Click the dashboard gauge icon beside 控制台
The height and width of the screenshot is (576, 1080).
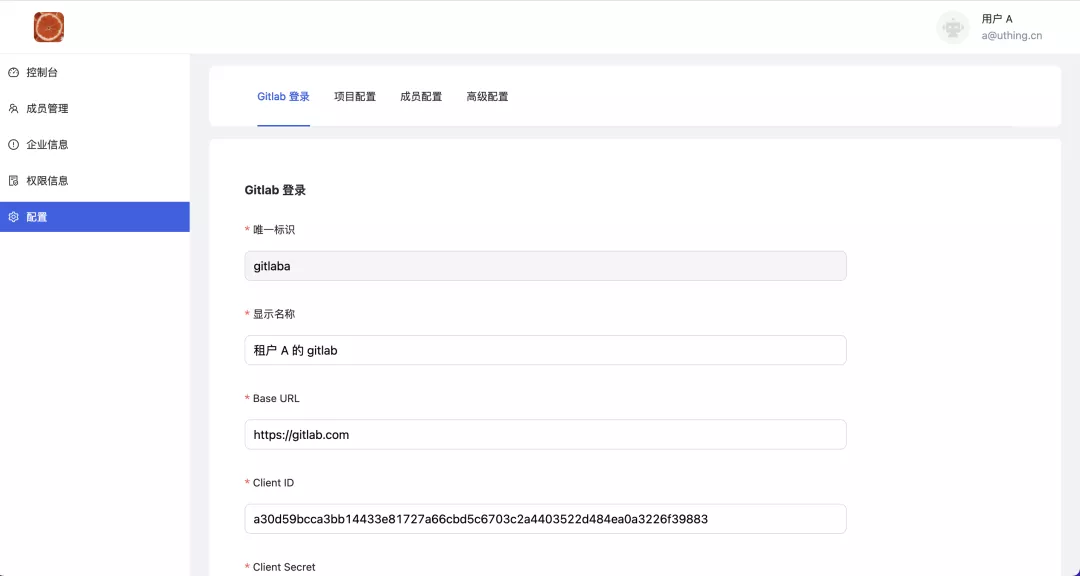pos(13,72)
